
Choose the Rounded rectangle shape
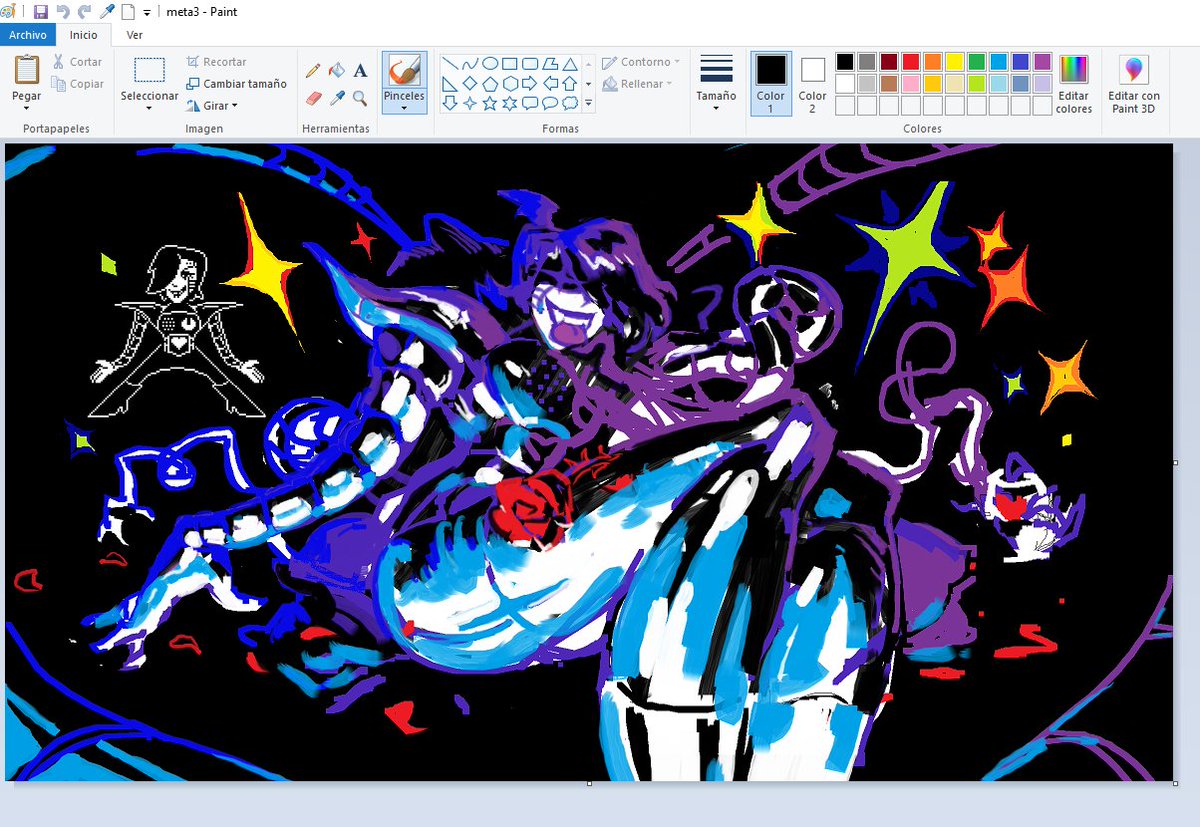point(530,64)
